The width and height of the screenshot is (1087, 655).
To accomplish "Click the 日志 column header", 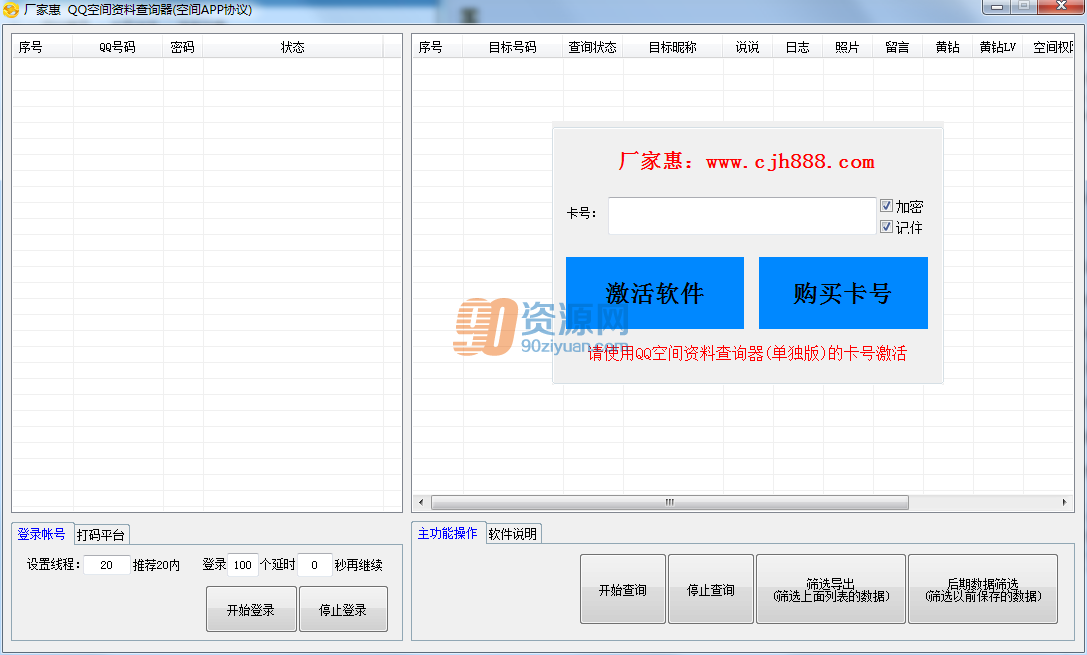I will [x=798, y=47].
